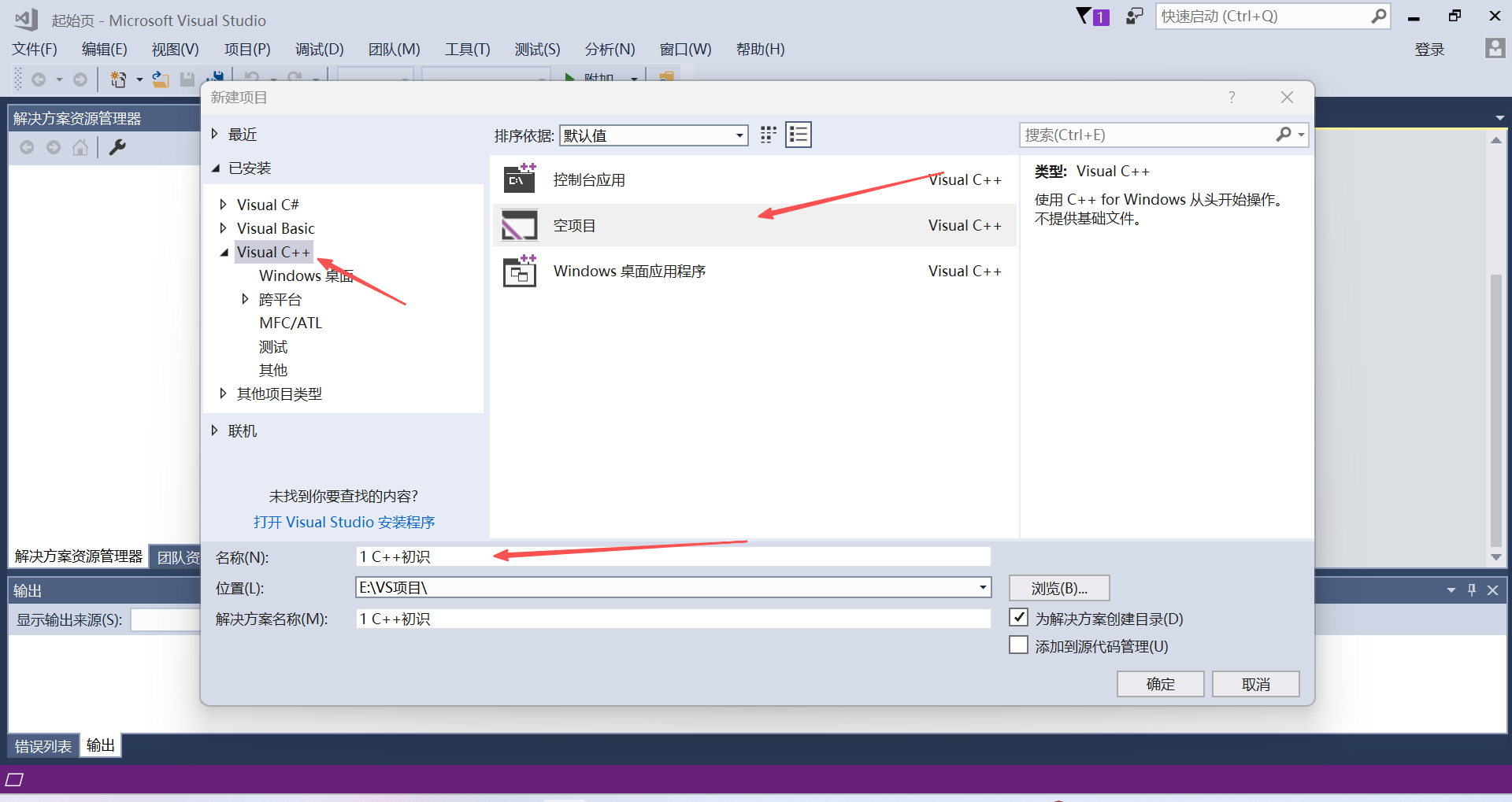The height and width of the screenshot is (802, 1512).
Task: Click the help question mark in dialog
Action: [1232, 97]
